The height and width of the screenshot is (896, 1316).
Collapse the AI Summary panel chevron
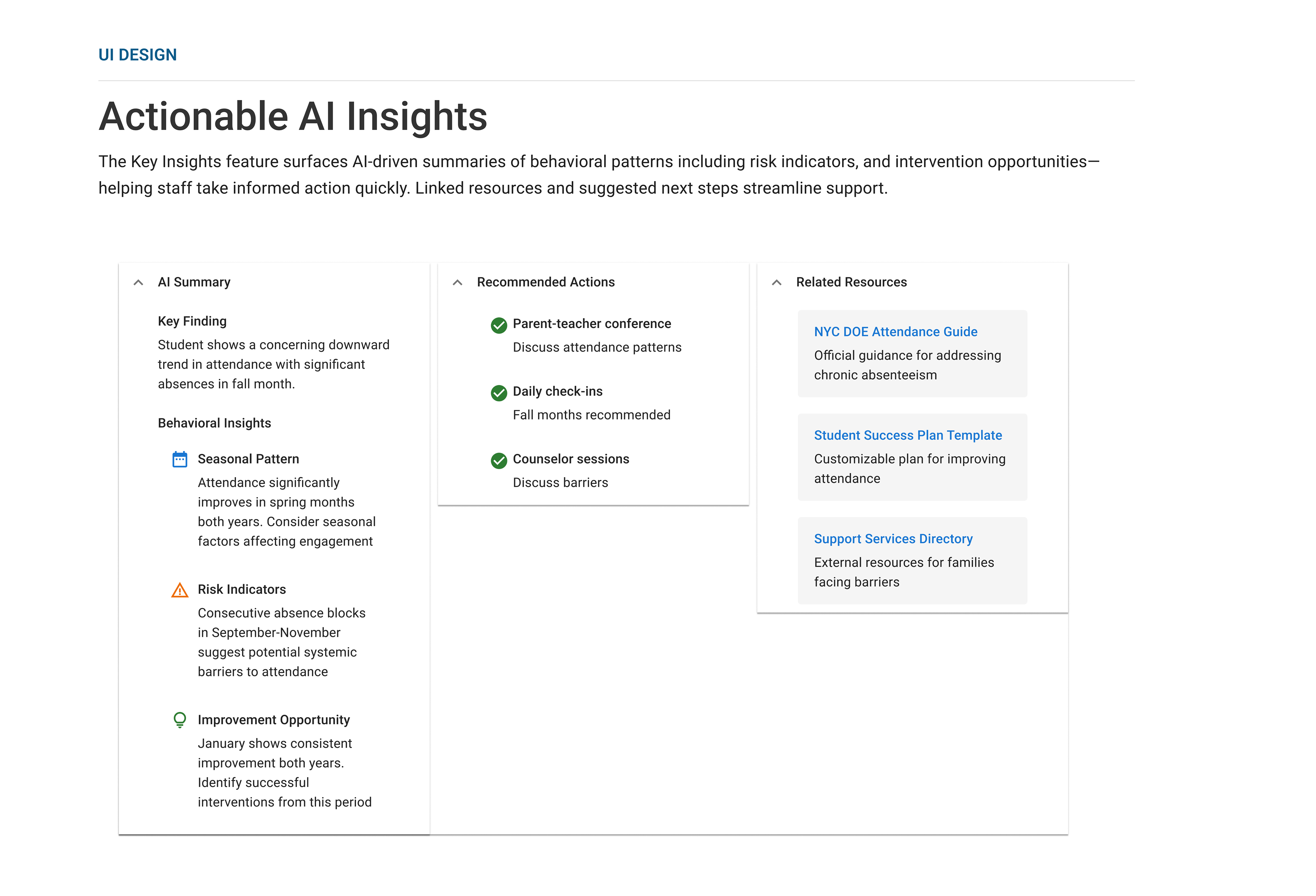[138, 282]
